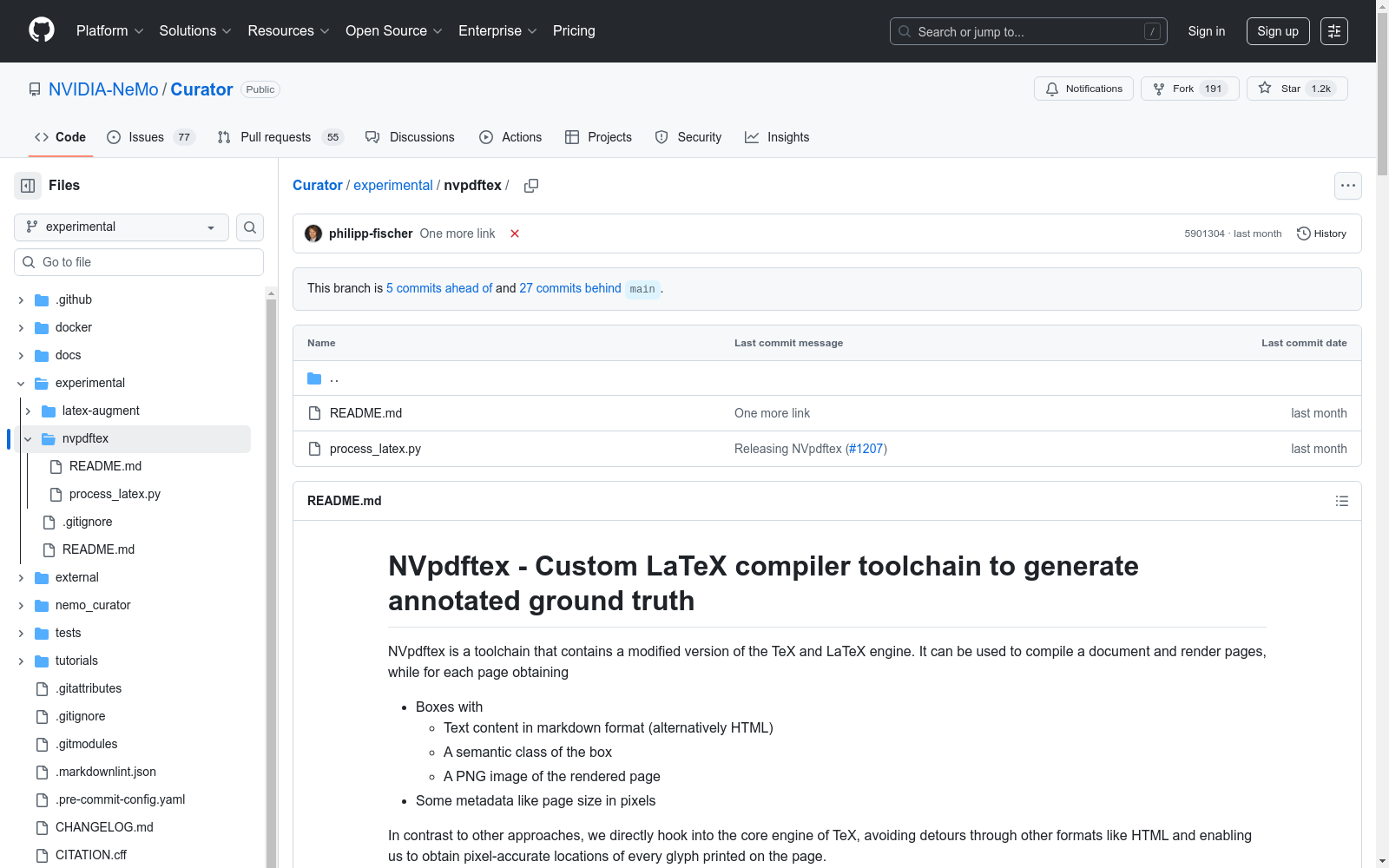The width and height of the screenshot is (1389, 868).
Task: Open the command palette icon in header
Action: coord(1333,31)
